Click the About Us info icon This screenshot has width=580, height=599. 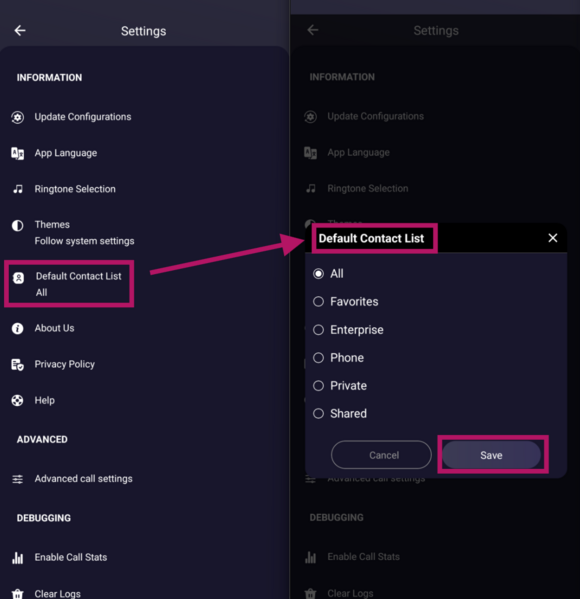[x=18, y=329]
